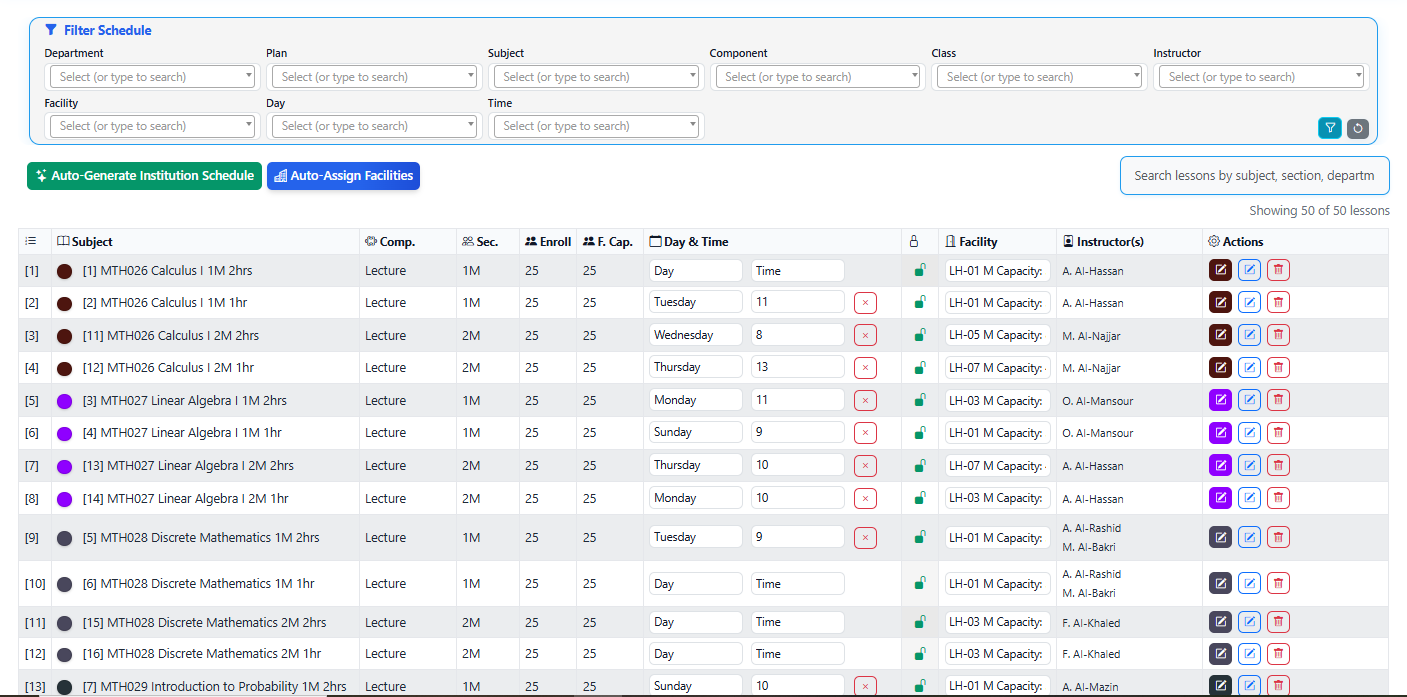
Task: Lock the Discrete Mathematics 1M 1hr lesson
Action: pos(920,584)
